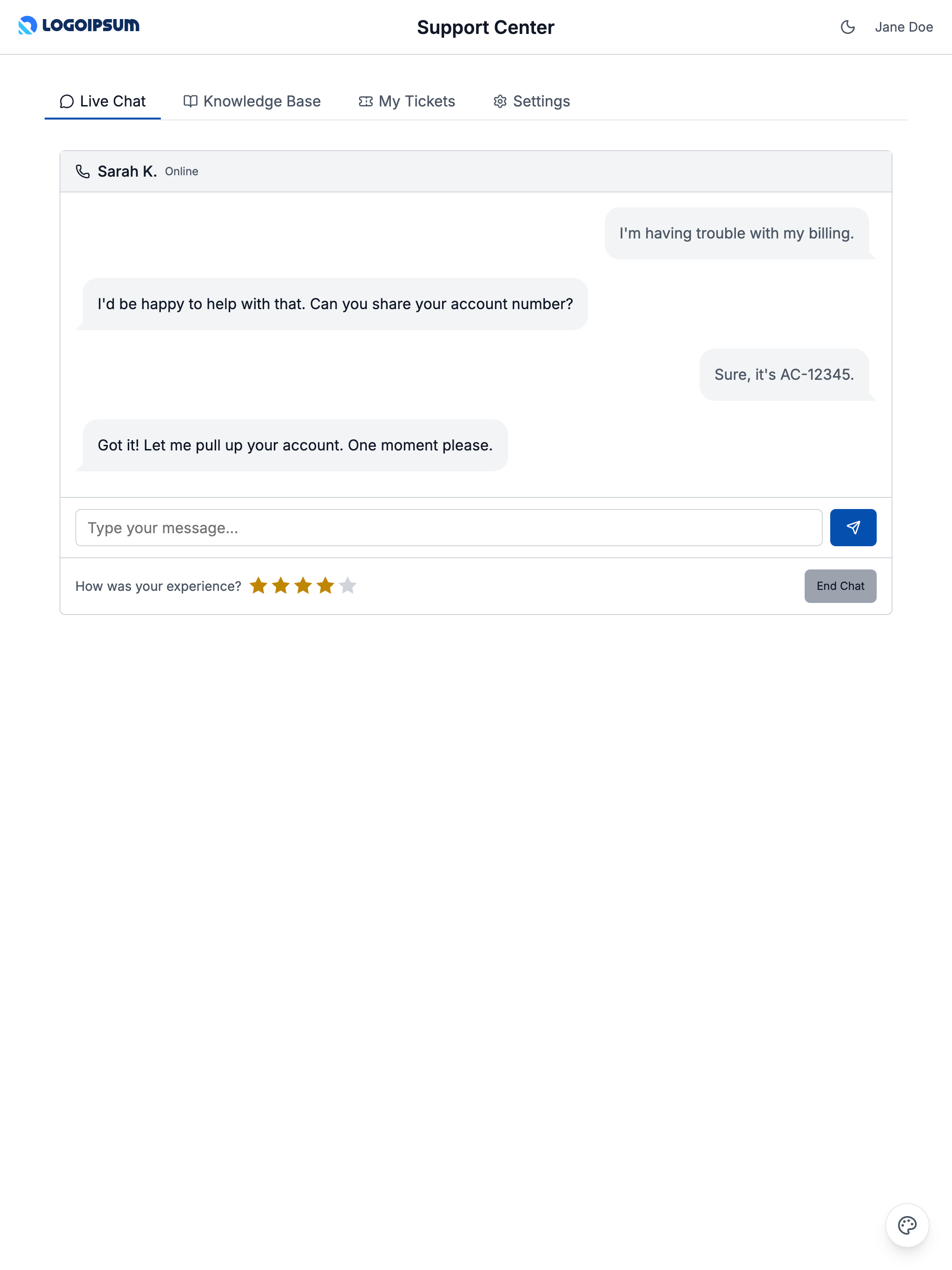The width and height of the screenshot is (952, 1270).
Task: Choose the fourth rating star
Action: tap(325, 586)
